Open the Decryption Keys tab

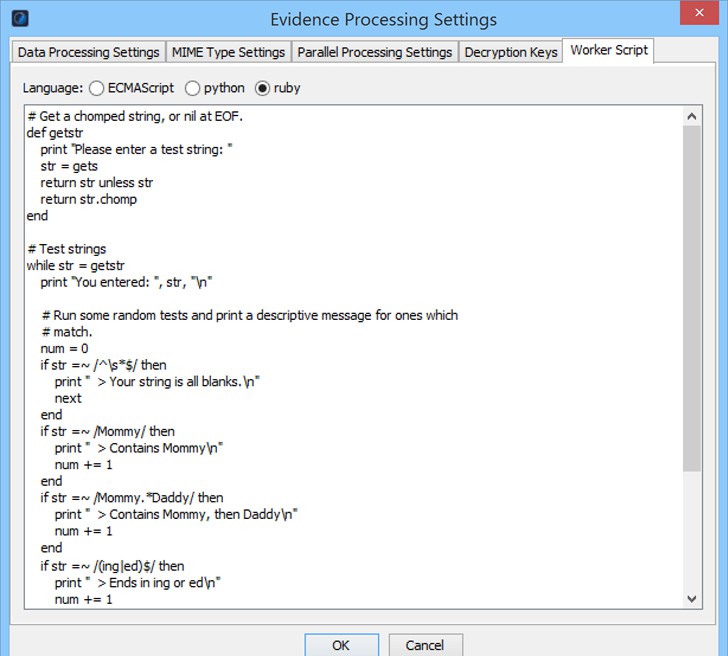[511, 52]
